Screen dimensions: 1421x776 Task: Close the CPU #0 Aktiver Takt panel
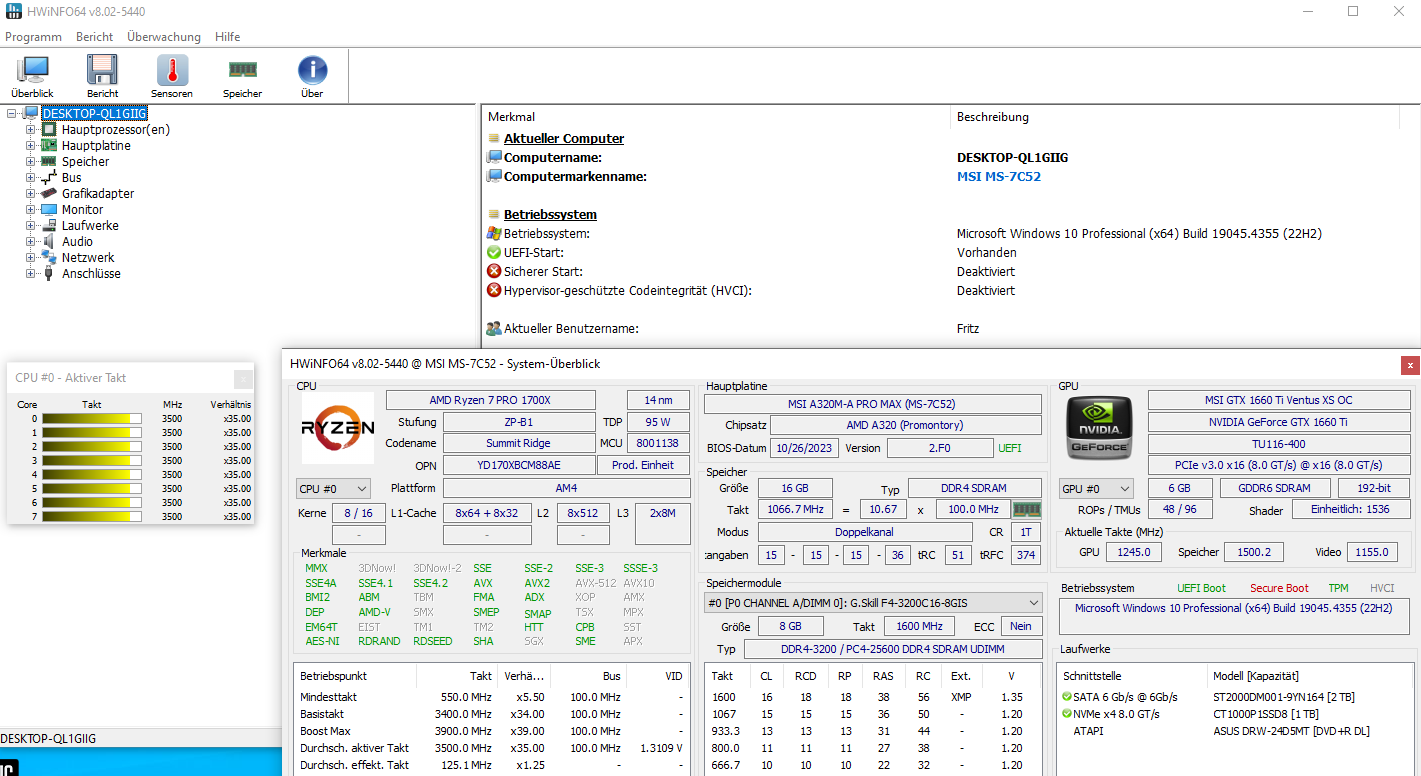243,378
